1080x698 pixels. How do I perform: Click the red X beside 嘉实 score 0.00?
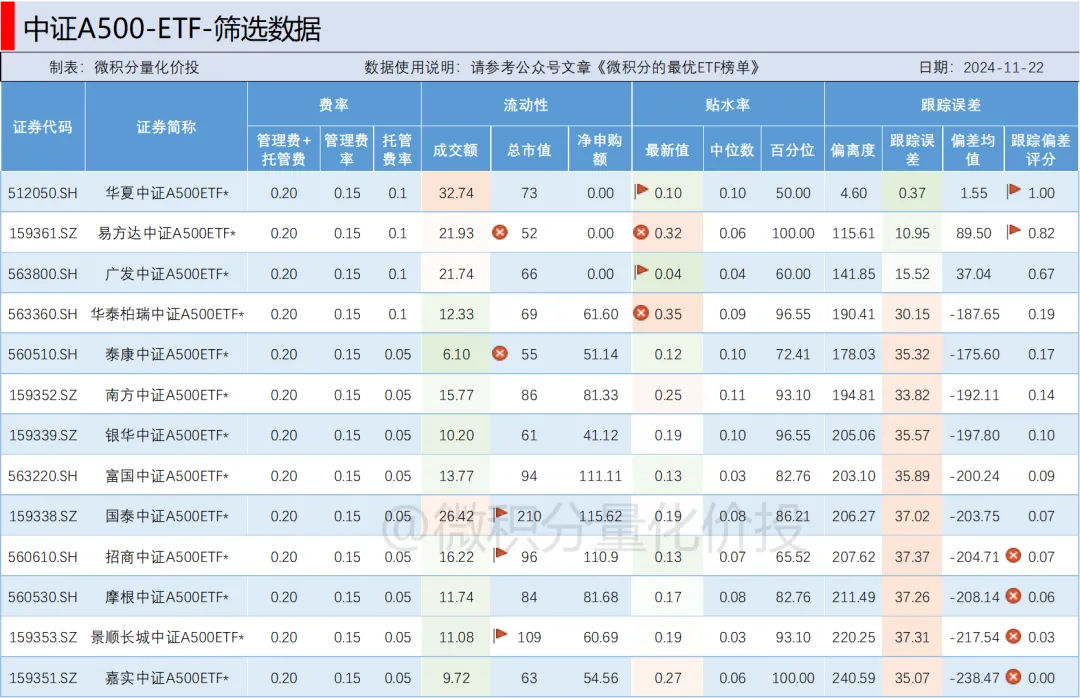point(1013,677)
